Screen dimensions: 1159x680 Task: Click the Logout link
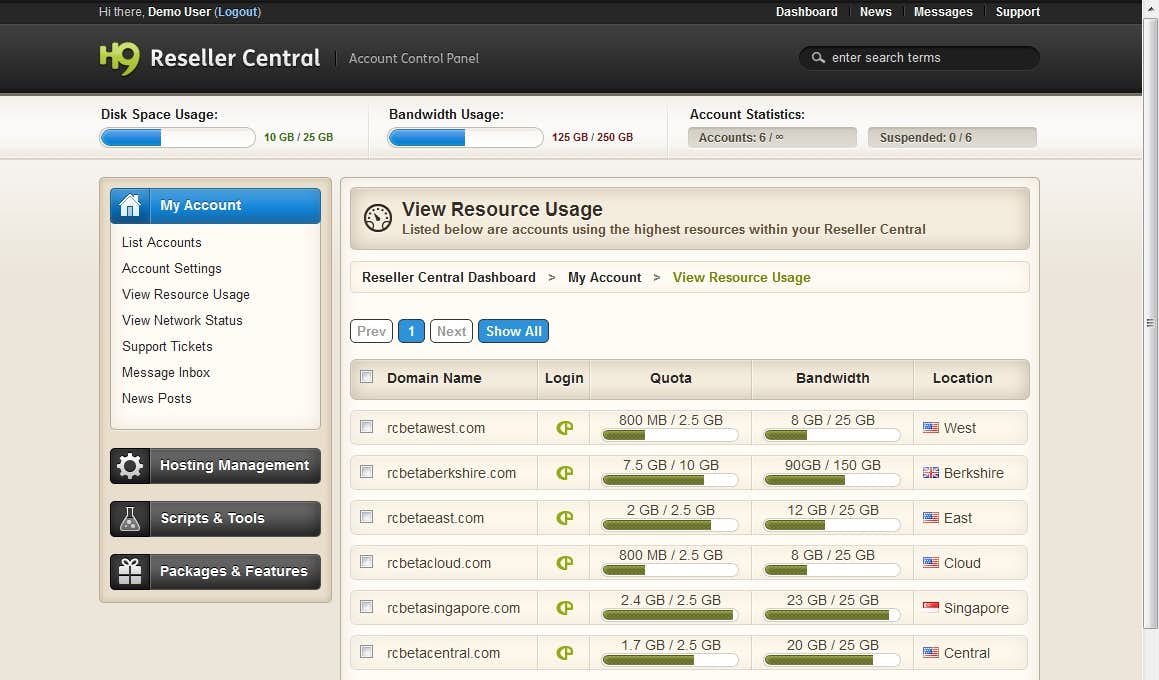[x=237, y=12]
